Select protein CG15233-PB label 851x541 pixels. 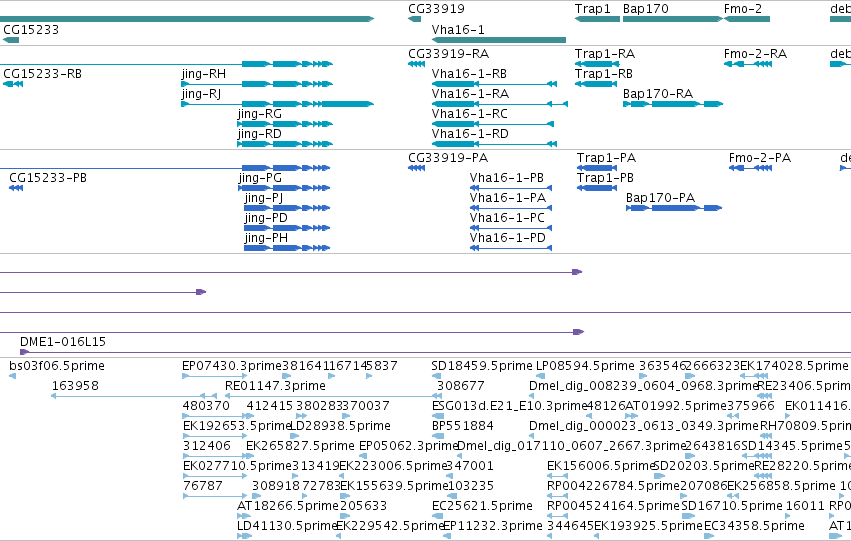click(x=48, y=178)
